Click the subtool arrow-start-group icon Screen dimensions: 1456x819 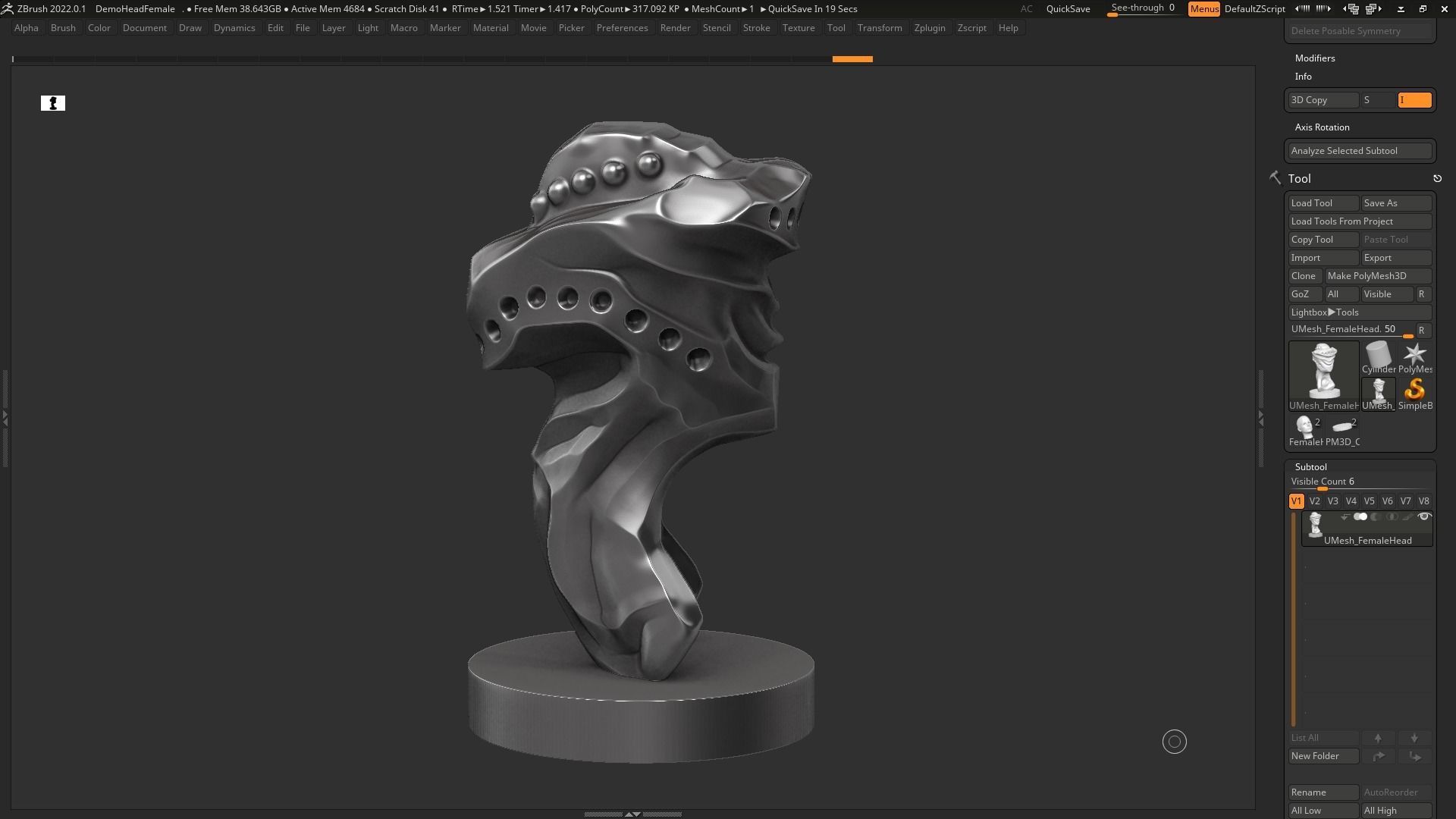click(x=1345, y=517)
